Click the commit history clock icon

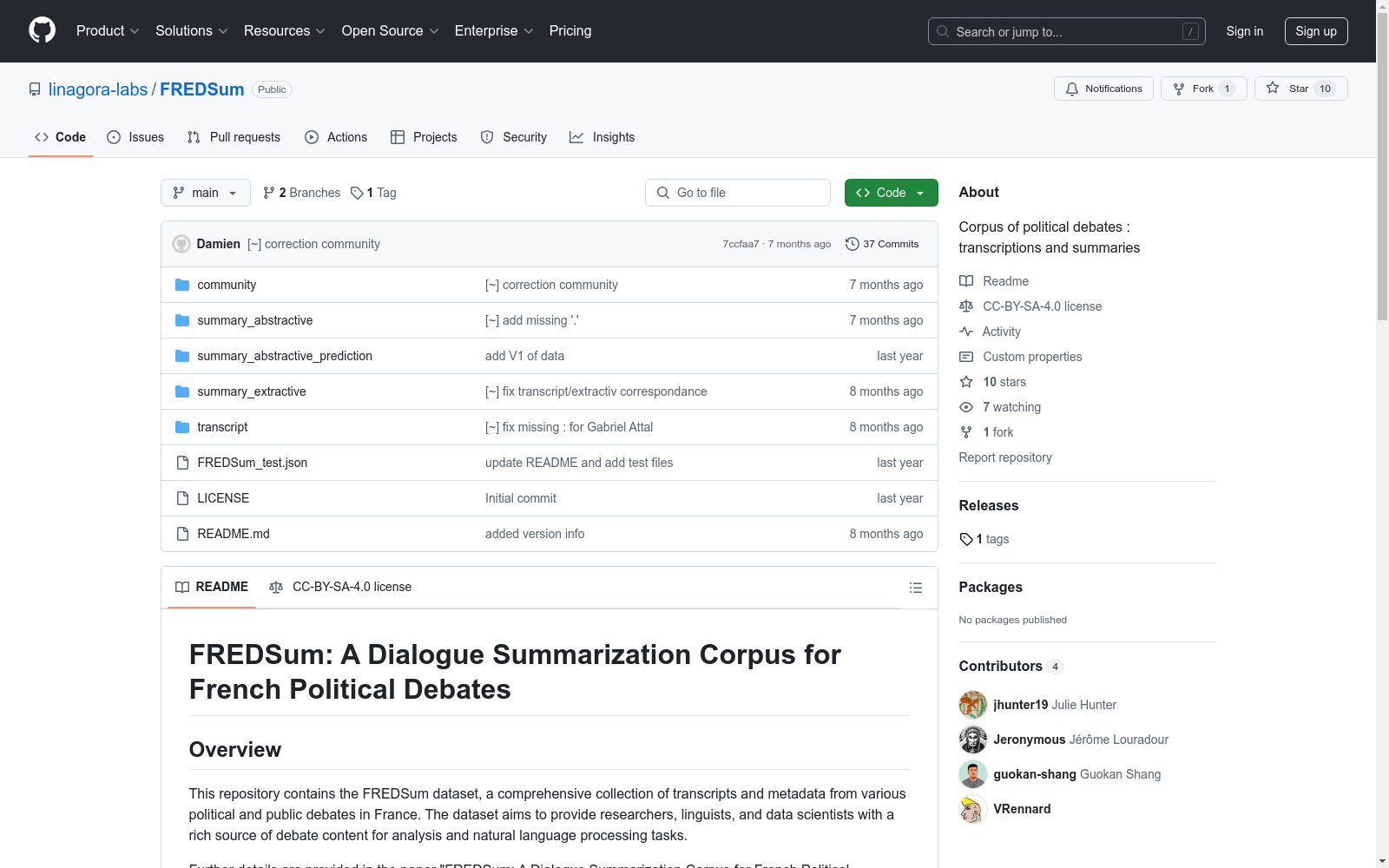tap(852, 244)
